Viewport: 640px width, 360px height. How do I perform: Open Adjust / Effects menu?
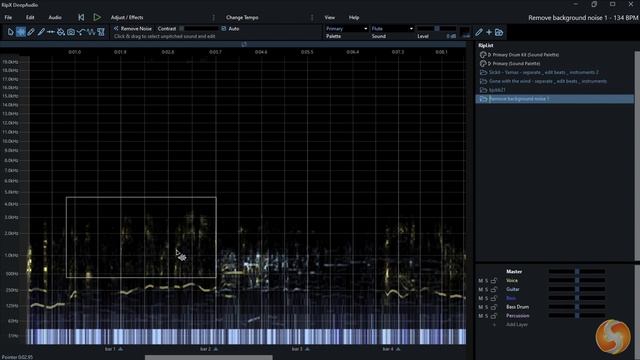tap(127, 18)
